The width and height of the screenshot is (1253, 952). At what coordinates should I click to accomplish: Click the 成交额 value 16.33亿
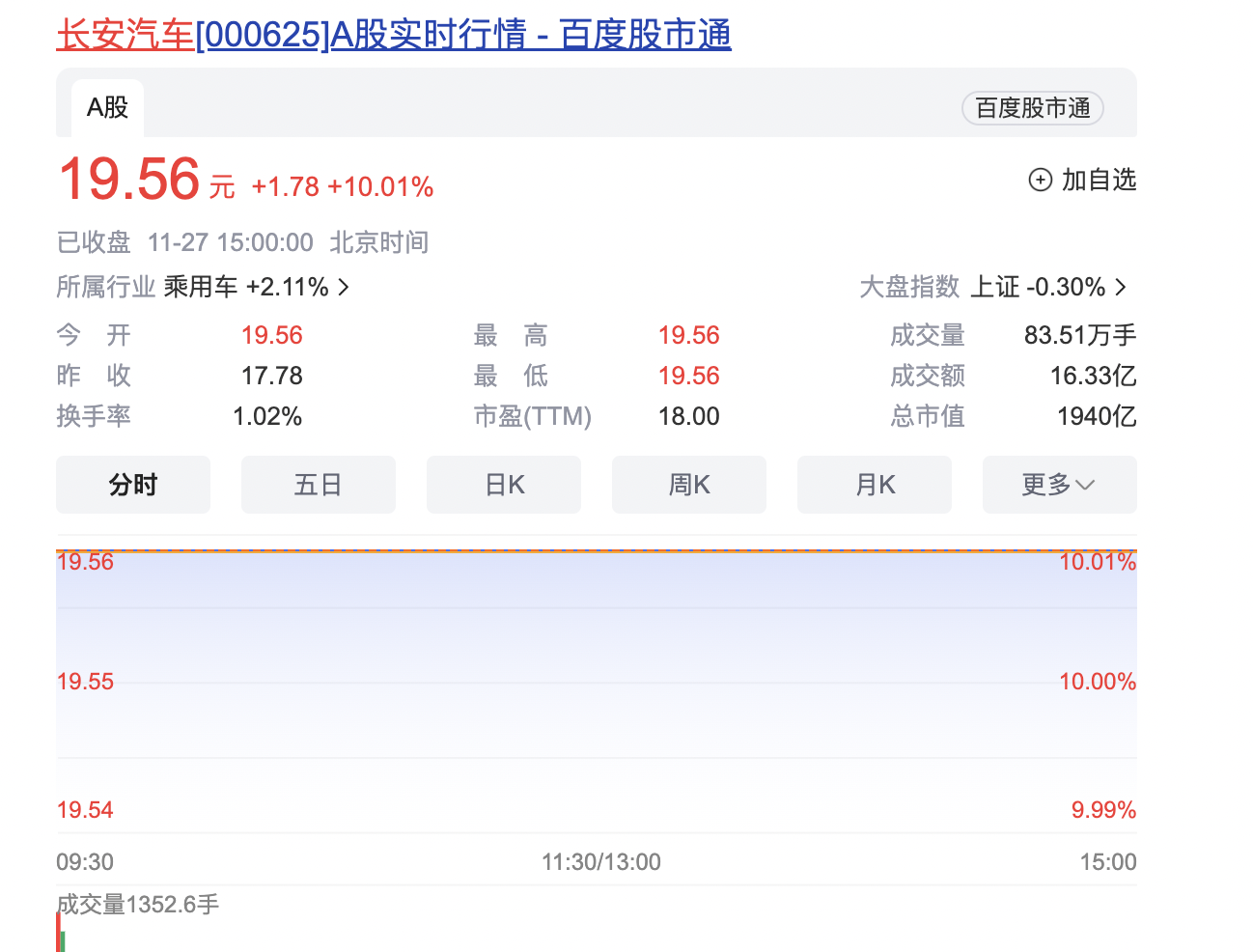[x=1094, y=376]
